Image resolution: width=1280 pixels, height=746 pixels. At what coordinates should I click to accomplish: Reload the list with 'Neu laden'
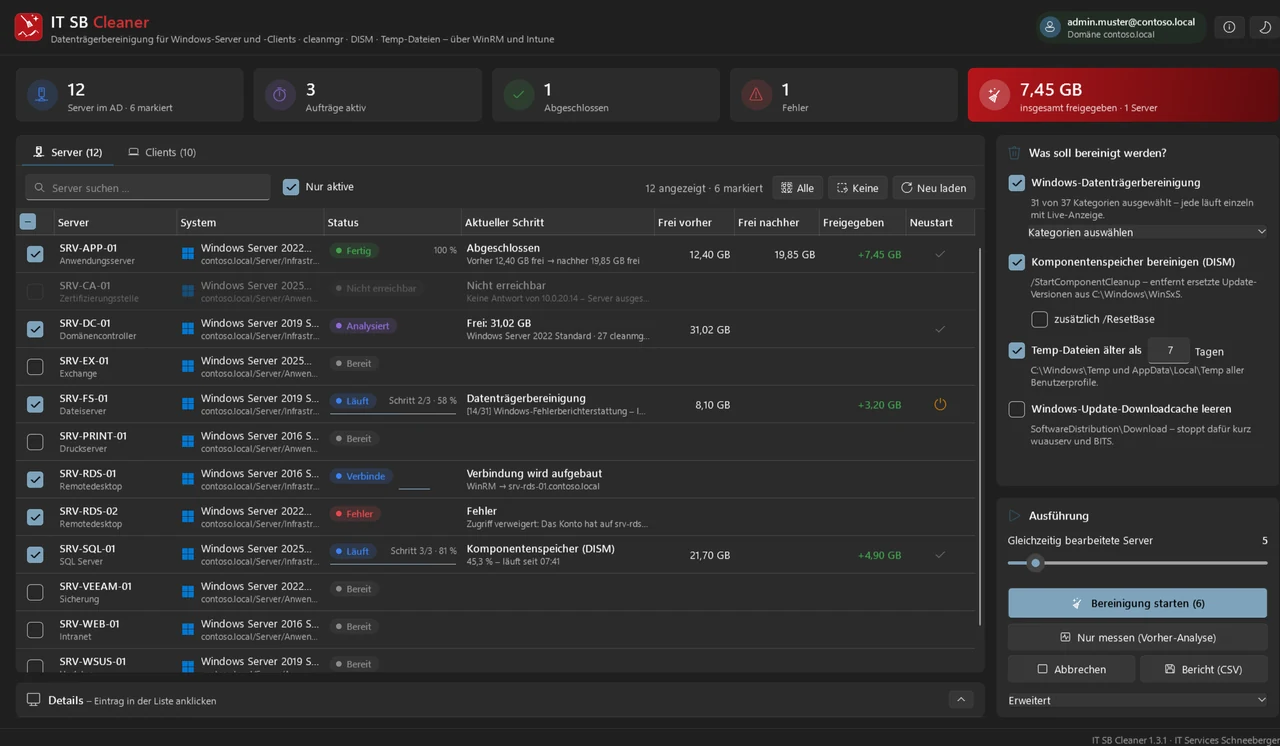(934, 188)
